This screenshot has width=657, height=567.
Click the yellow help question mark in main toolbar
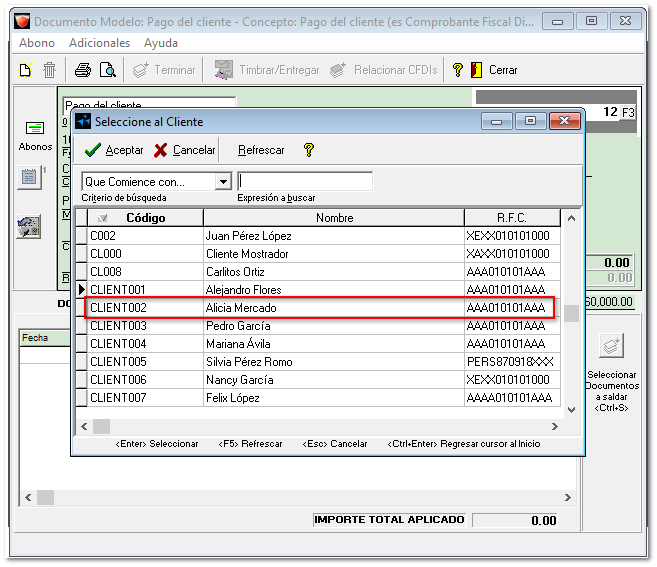coord(458,70)
